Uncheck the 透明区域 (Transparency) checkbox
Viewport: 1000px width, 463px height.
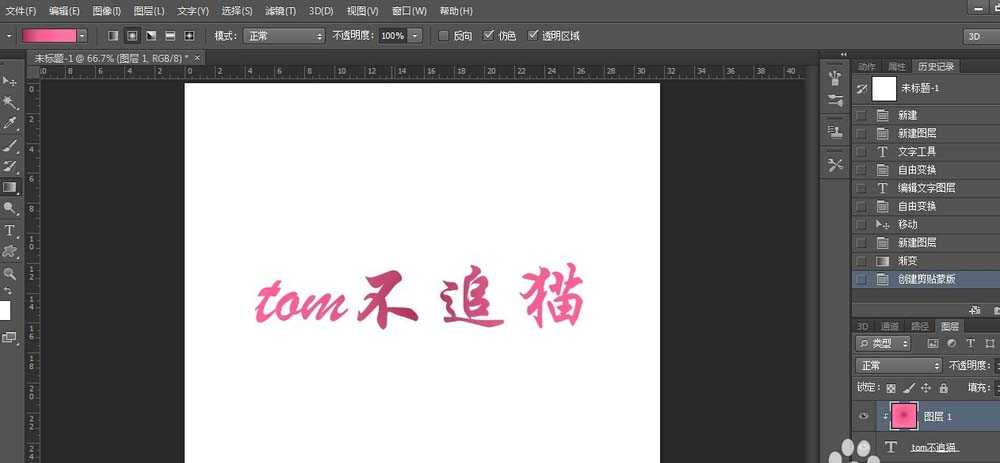tap(533, 36)
